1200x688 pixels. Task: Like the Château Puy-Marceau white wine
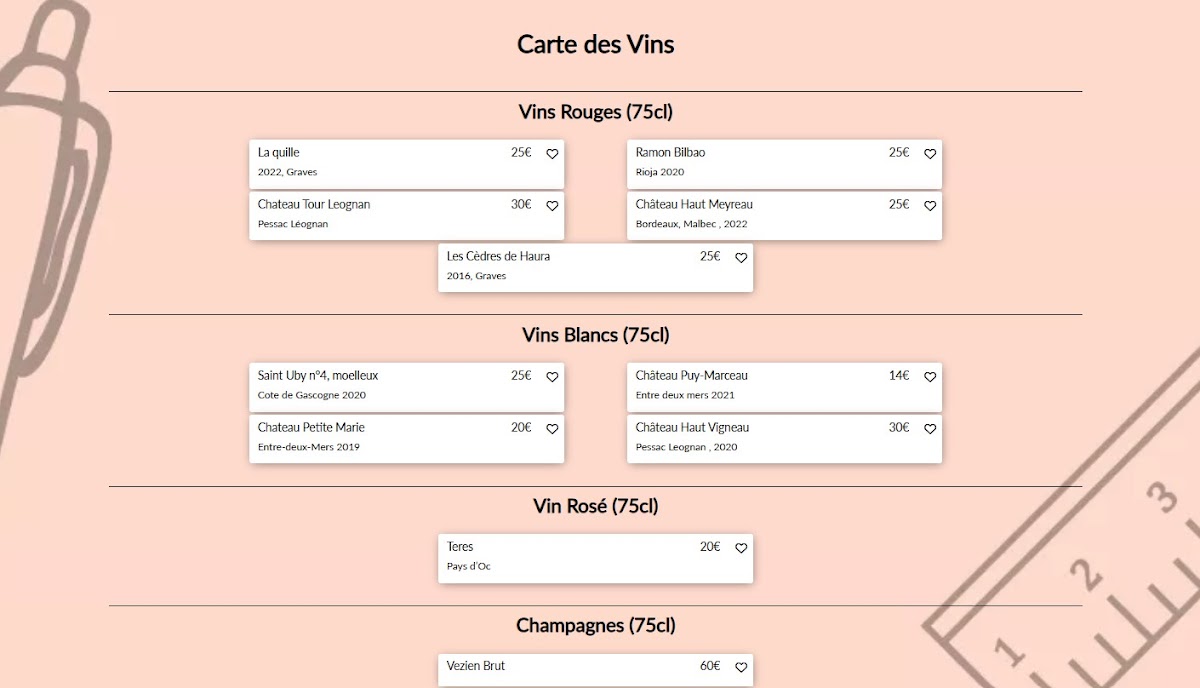(930, 377)
